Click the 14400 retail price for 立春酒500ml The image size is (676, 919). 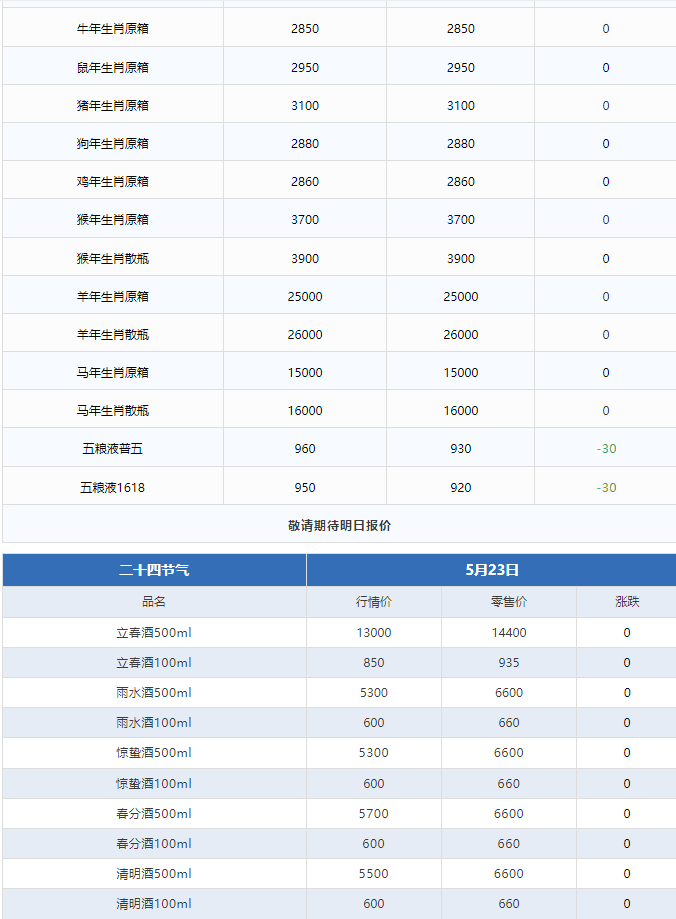pos(509,633)
